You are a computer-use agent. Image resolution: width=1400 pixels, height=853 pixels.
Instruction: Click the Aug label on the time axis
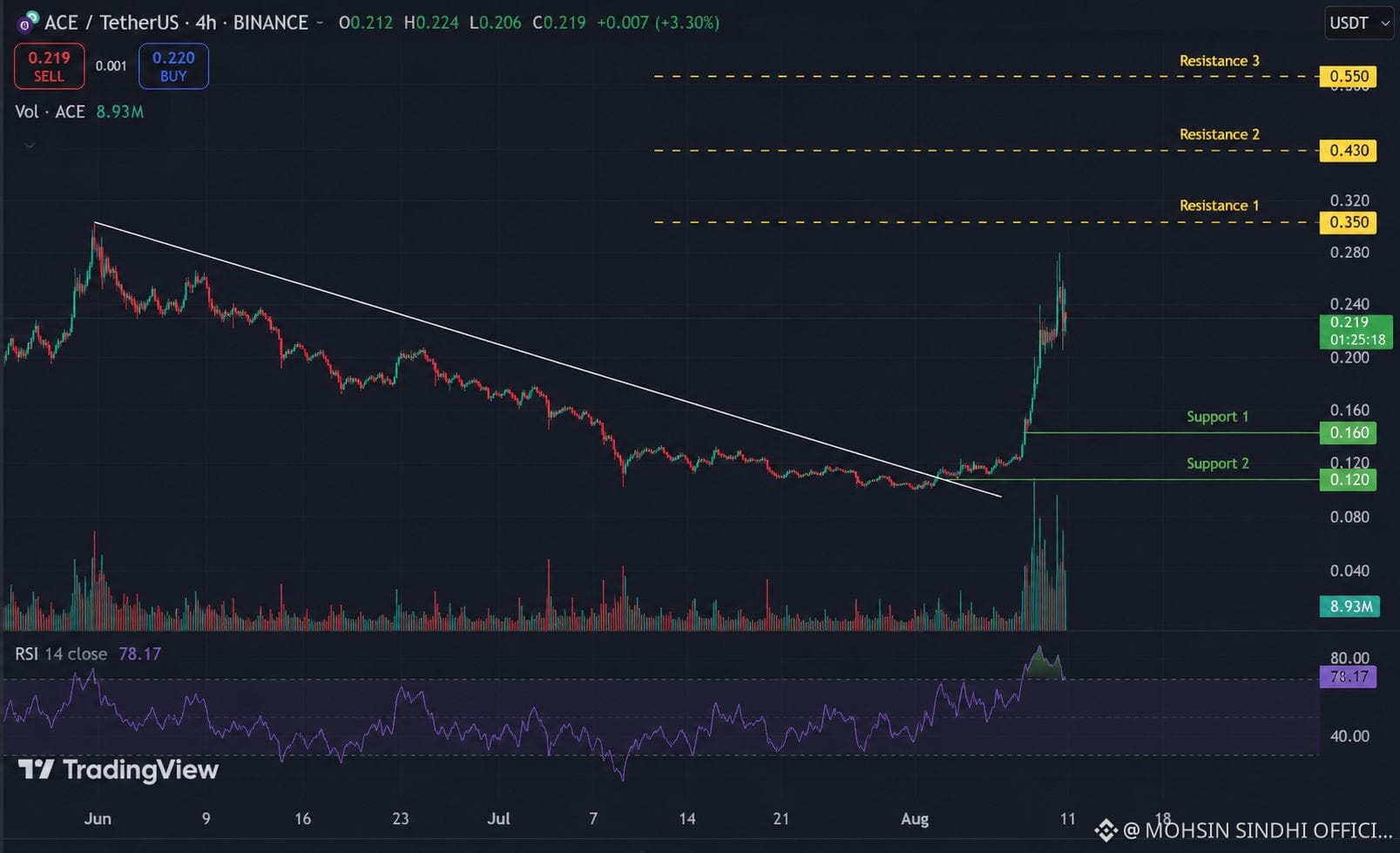pyautogui.click(x=915, y=819)
